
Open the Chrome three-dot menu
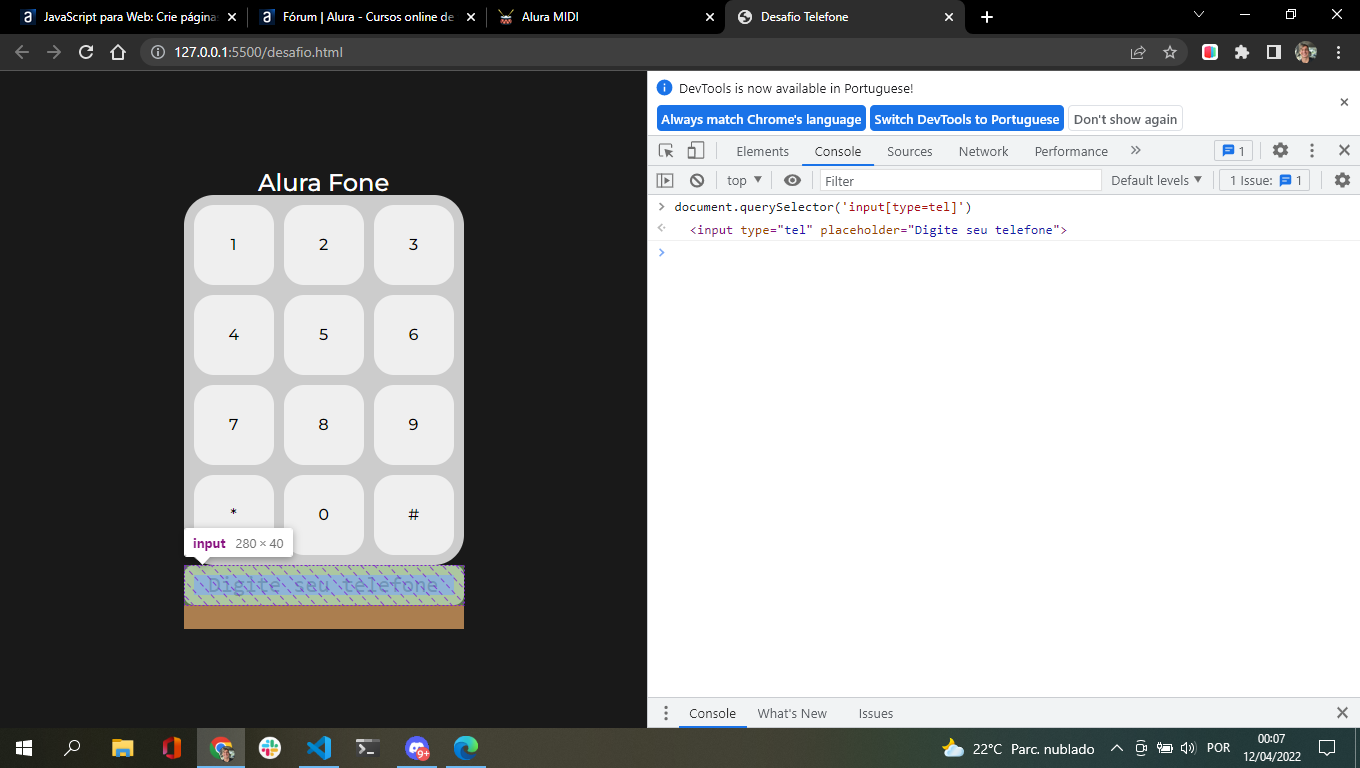tap(1338, 52)
